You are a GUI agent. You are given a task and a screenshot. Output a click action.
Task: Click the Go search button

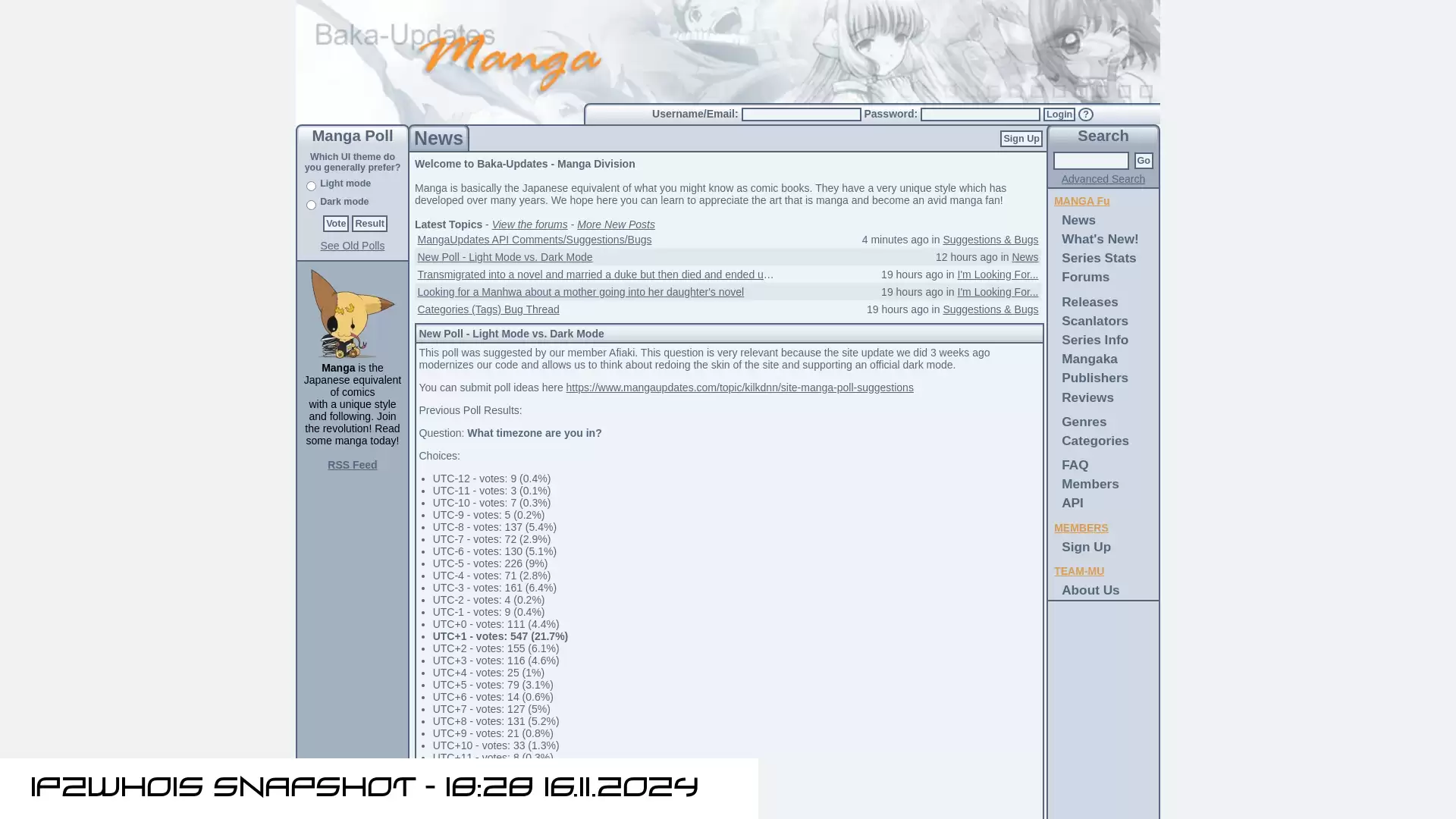click(1144, 161)
